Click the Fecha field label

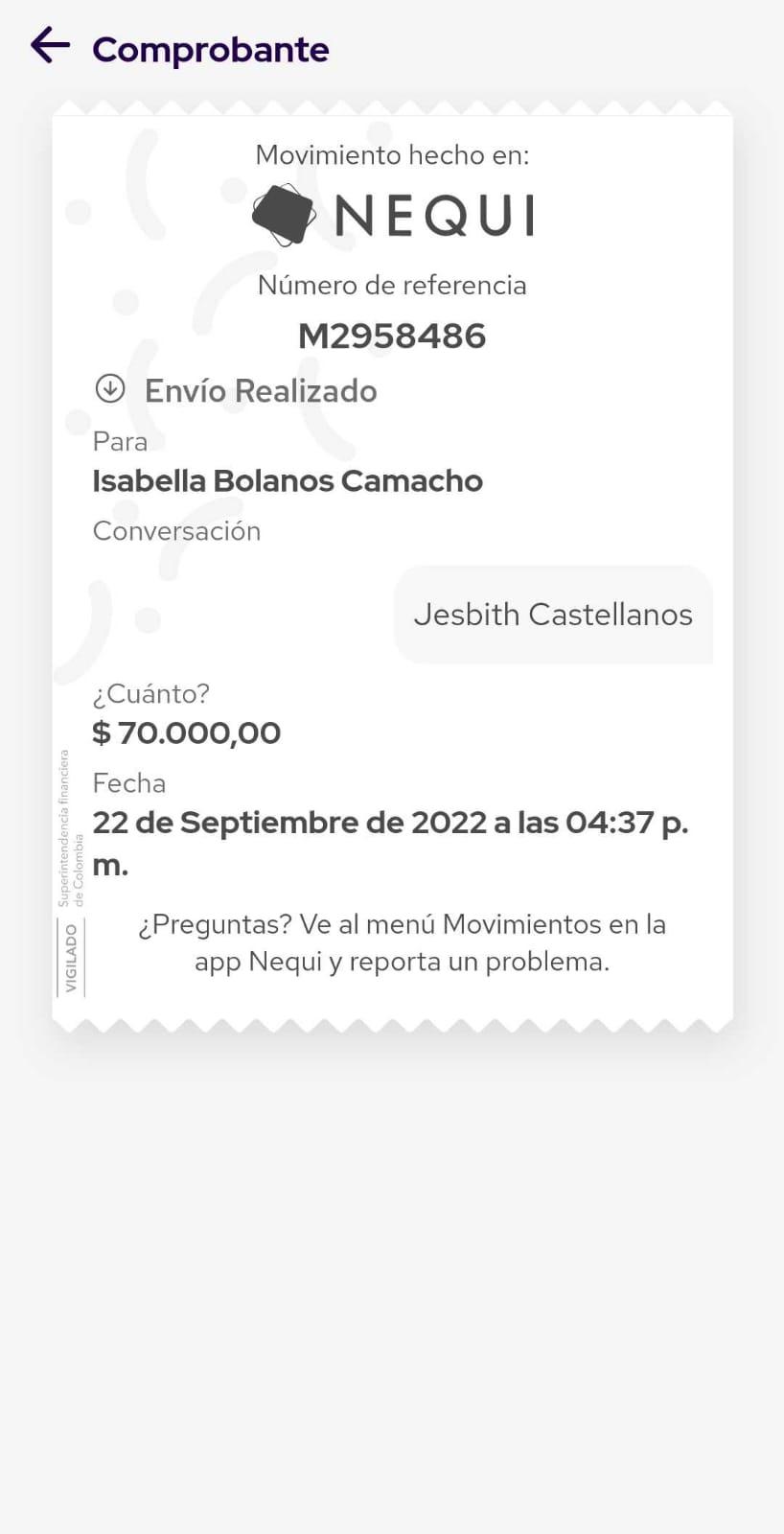[x=129, y=783]
